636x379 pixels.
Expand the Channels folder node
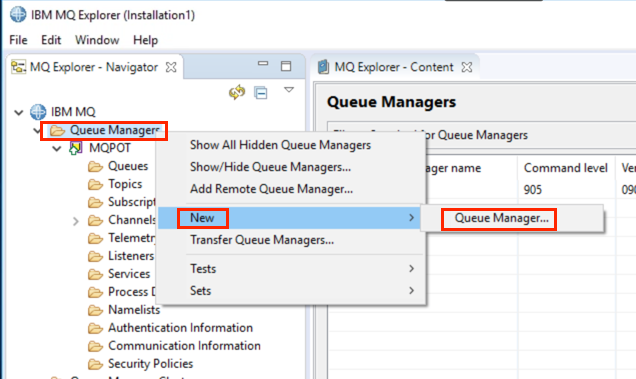pyautogui.click(x=76, y=221)
